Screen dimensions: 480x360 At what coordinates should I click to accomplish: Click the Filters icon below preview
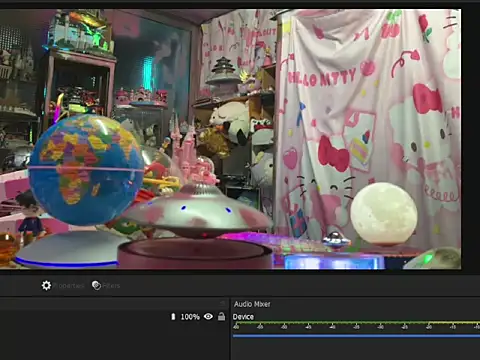96,285
